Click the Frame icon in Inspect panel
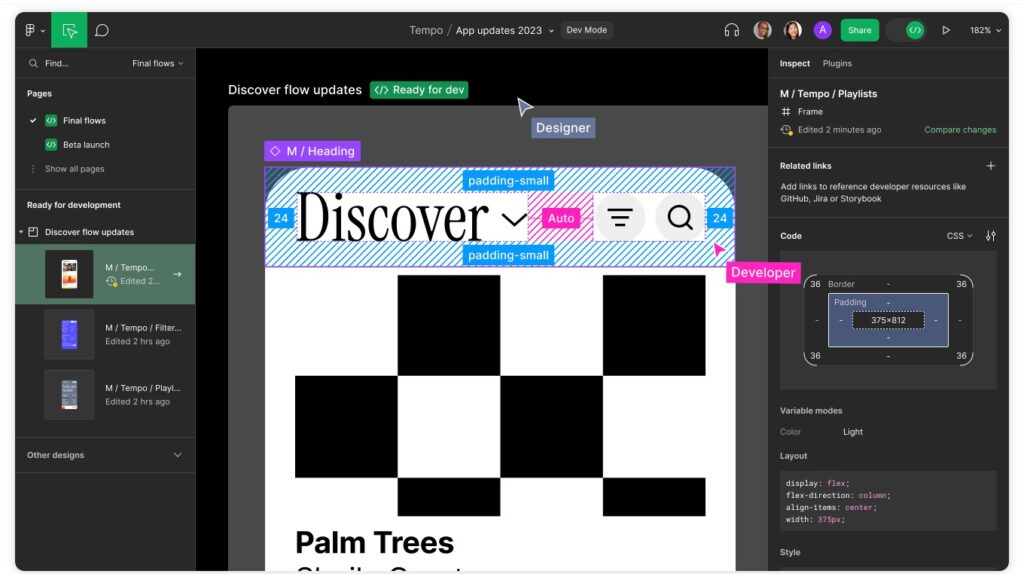The height and width of the screenshot is (574, 1024). pos(786,112)
